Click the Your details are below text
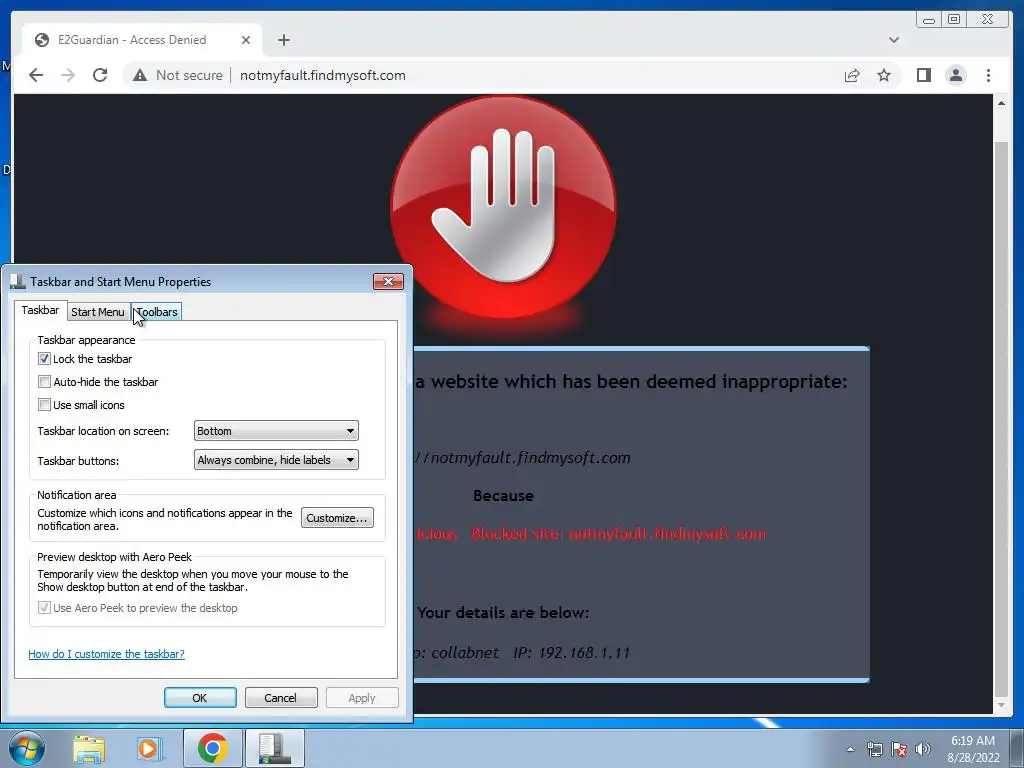 coord(503,613)
